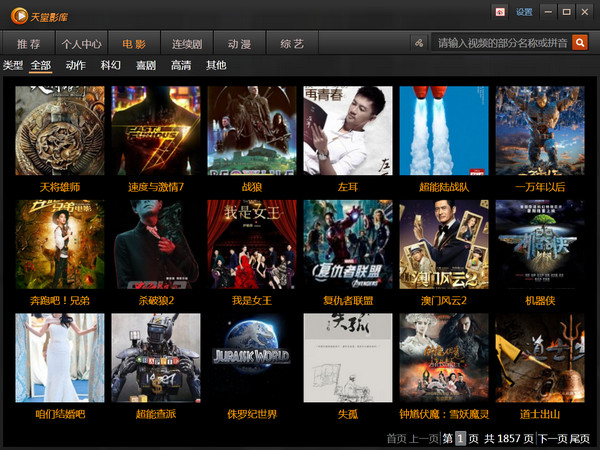Open the 复仇者联盟 poster

pos(348,244)
